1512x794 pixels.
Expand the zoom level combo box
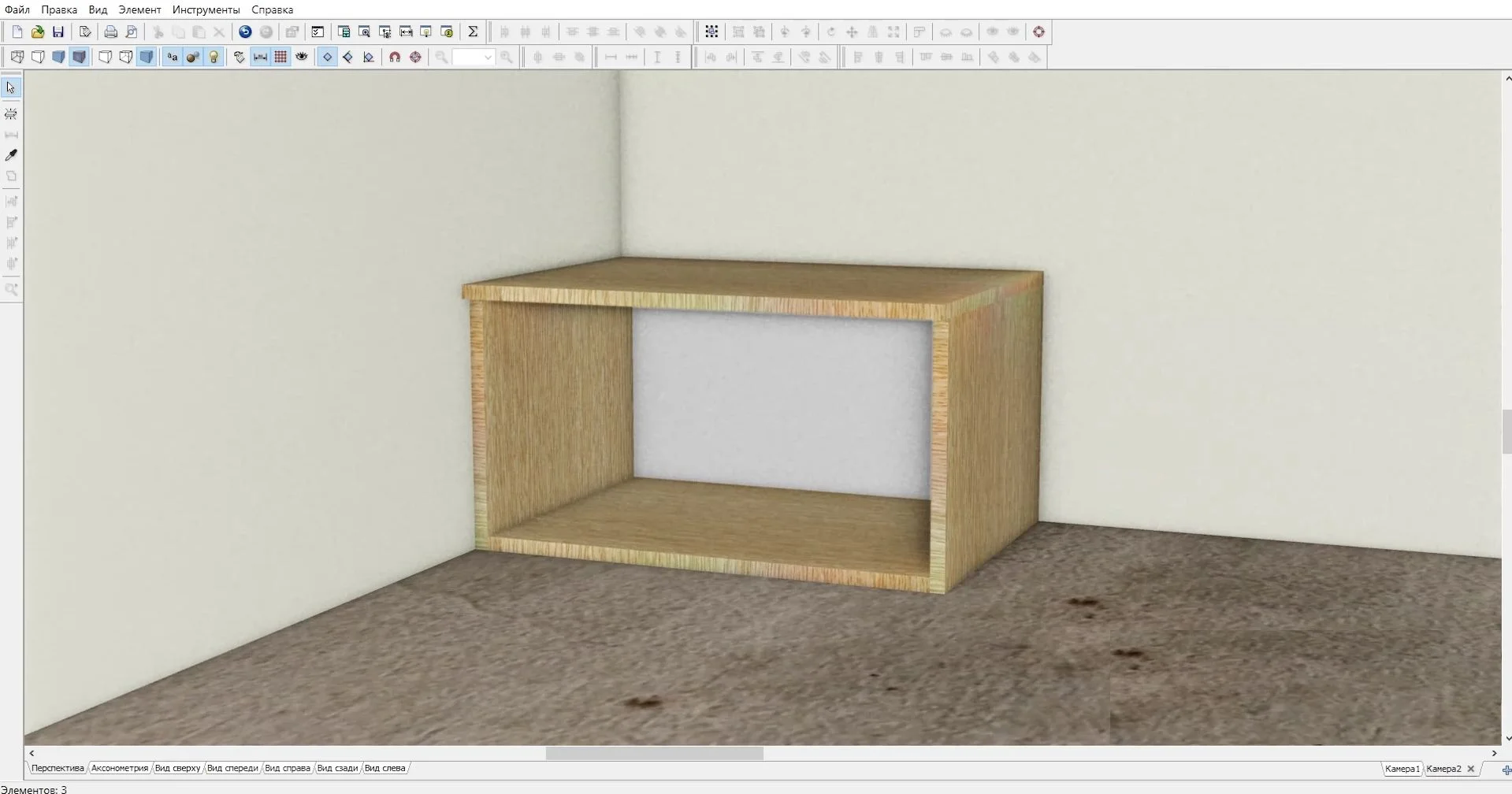(x=488, y=58)
